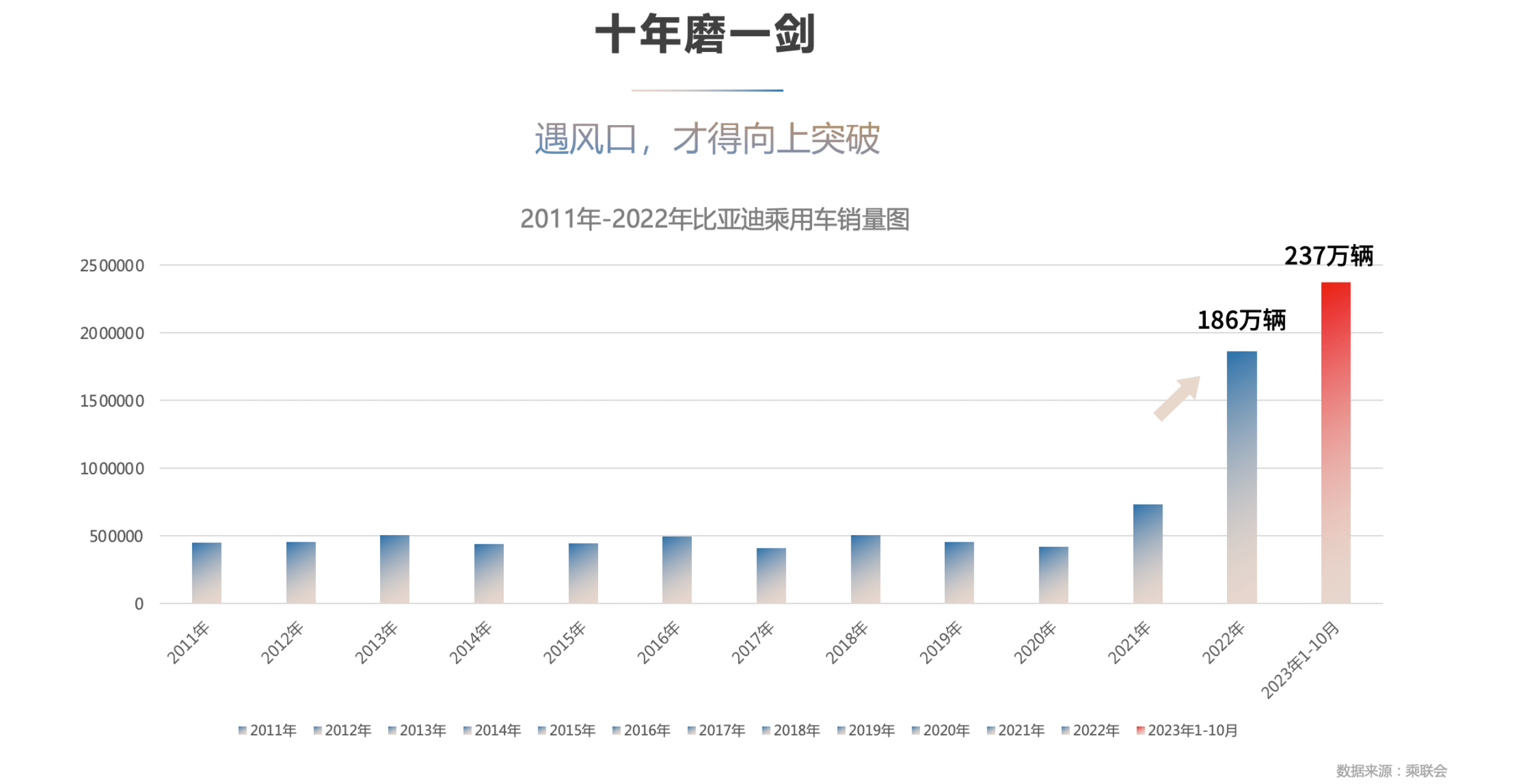Click the 2013年 bar in the chart
This screenshot has height=784, width=1514.
tap(395, 569)
